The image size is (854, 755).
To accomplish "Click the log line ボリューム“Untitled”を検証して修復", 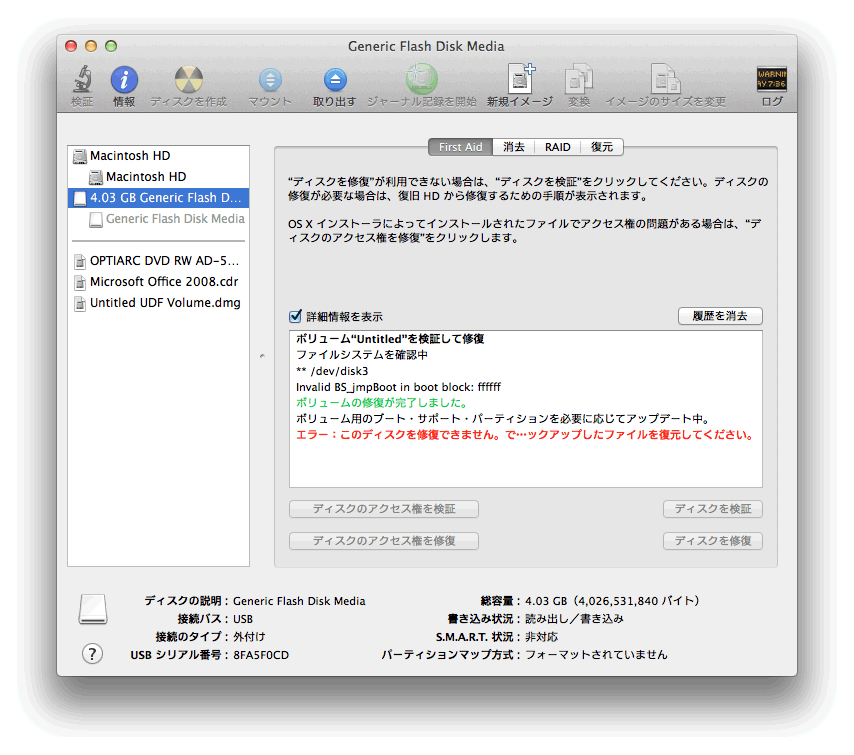I will 390,339.
